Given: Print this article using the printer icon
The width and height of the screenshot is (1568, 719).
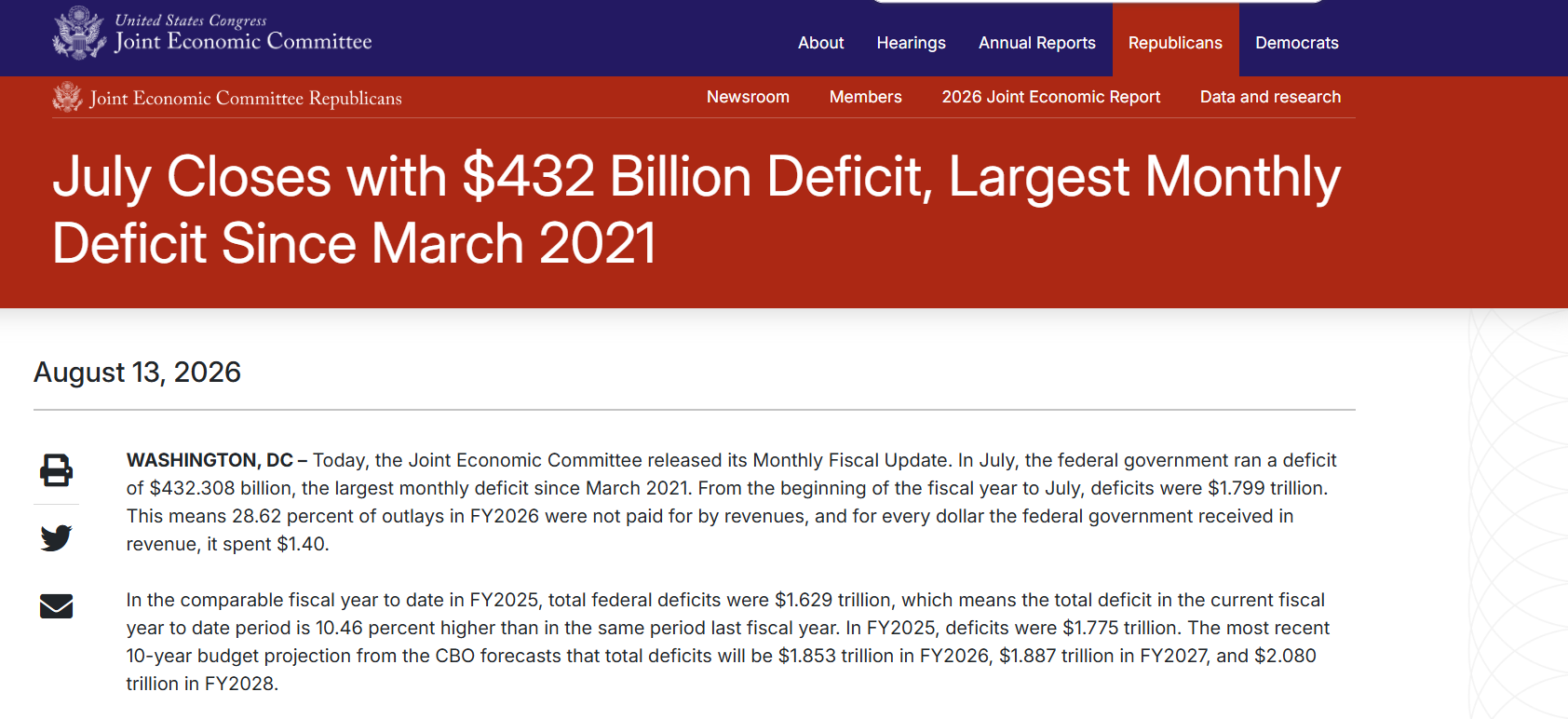Looking at the screenshot, I should [56, 470].
